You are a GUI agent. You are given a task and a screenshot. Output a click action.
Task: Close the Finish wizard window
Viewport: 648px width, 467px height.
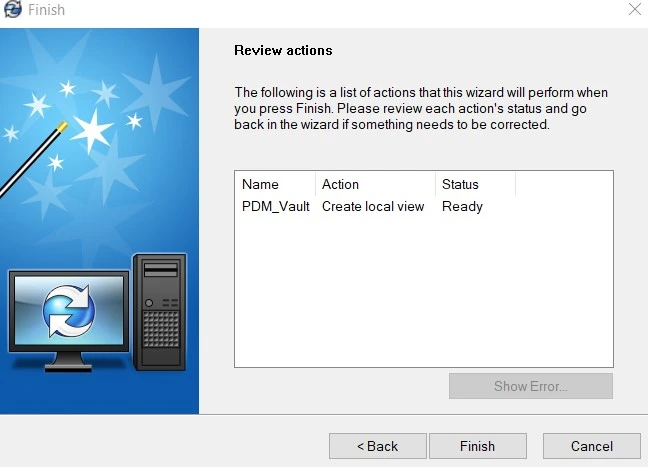pyautogui.click(x=634, y=10)
